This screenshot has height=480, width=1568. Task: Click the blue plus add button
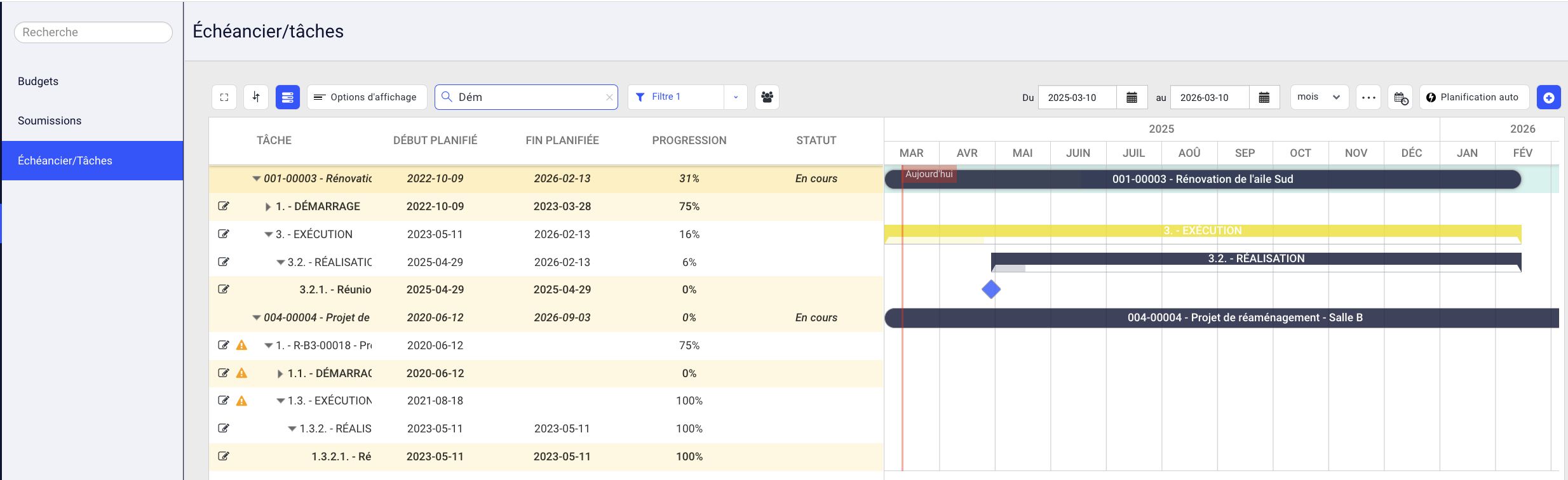point(1548,97)
